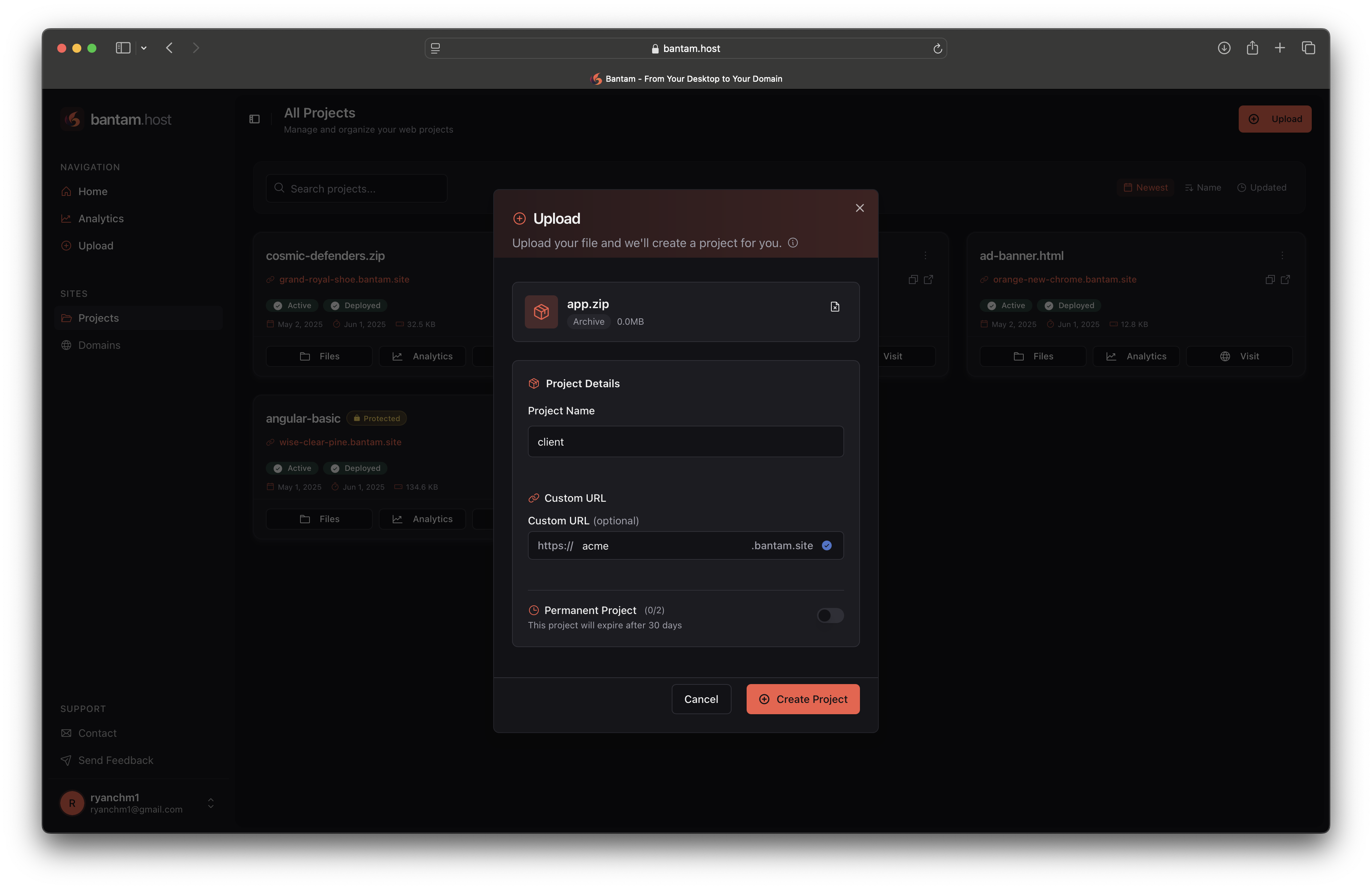Go forward in Safari
This screenshot has height=889, width=1372.
[x=195, y=48]
